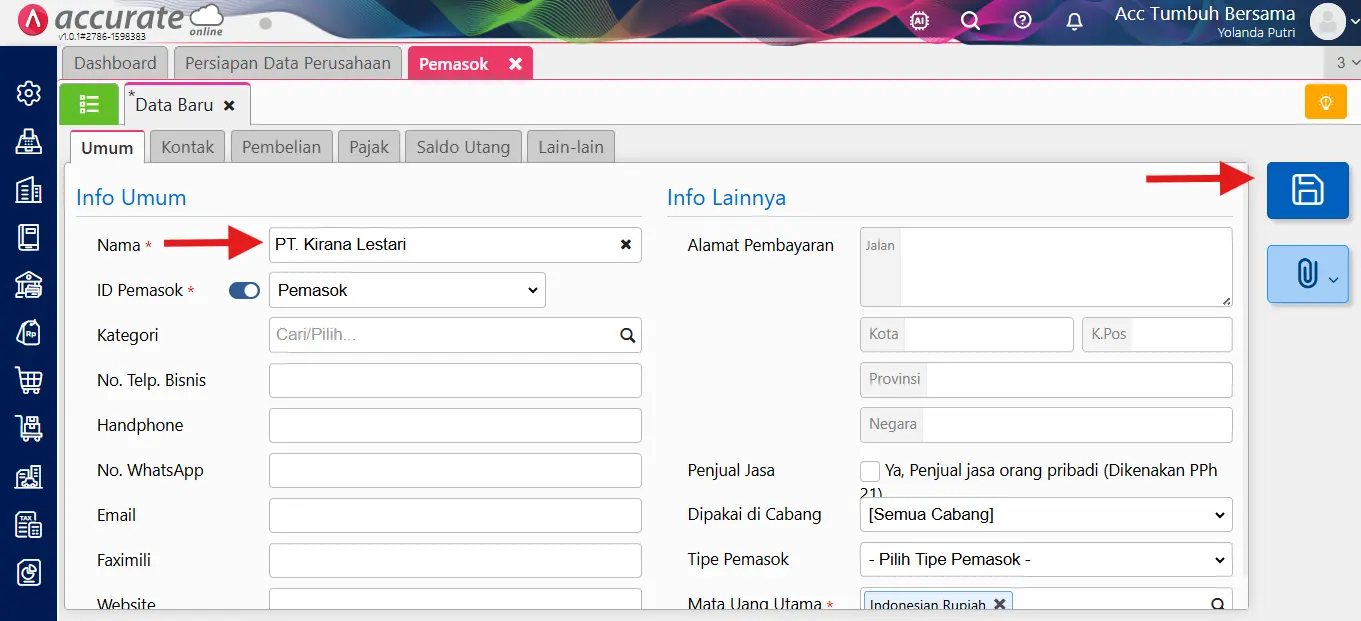This screenshot has height=621, width=1361.
Task: Open the paperclip attachment button
Action: [x=1307, y=274]
